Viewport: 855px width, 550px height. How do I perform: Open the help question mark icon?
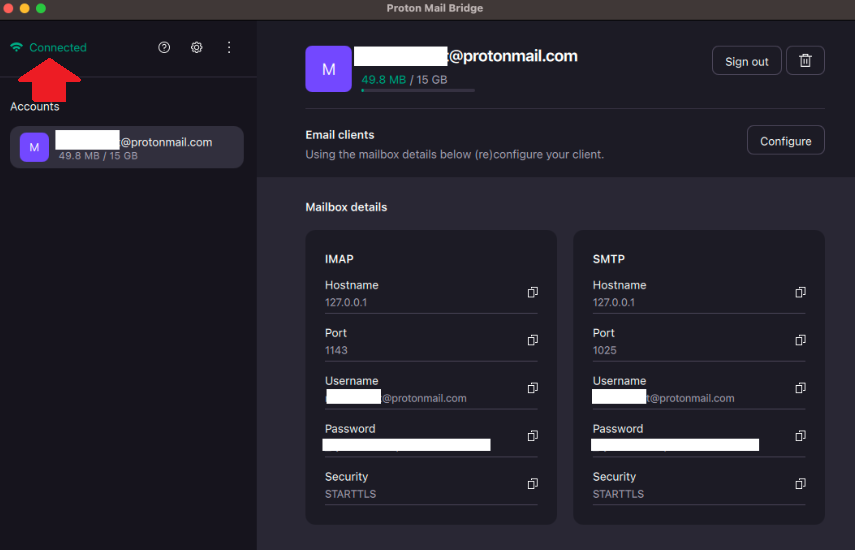click(164, 47)
